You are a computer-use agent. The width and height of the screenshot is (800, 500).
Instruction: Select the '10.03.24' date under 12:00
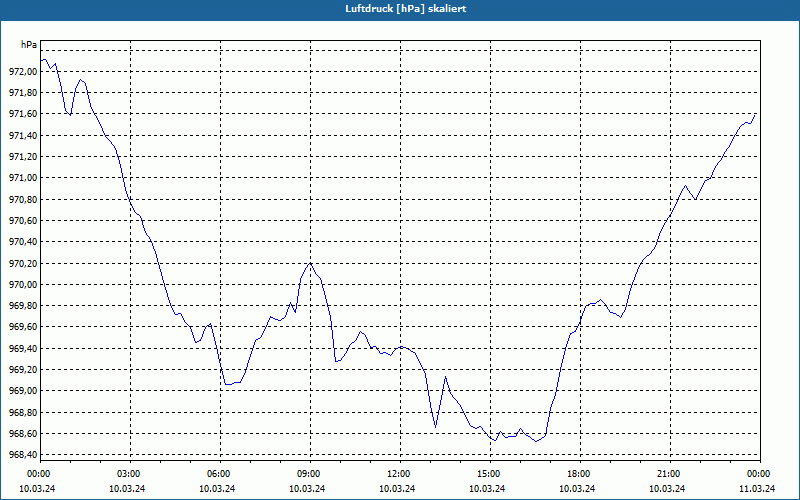coord(397,488)
